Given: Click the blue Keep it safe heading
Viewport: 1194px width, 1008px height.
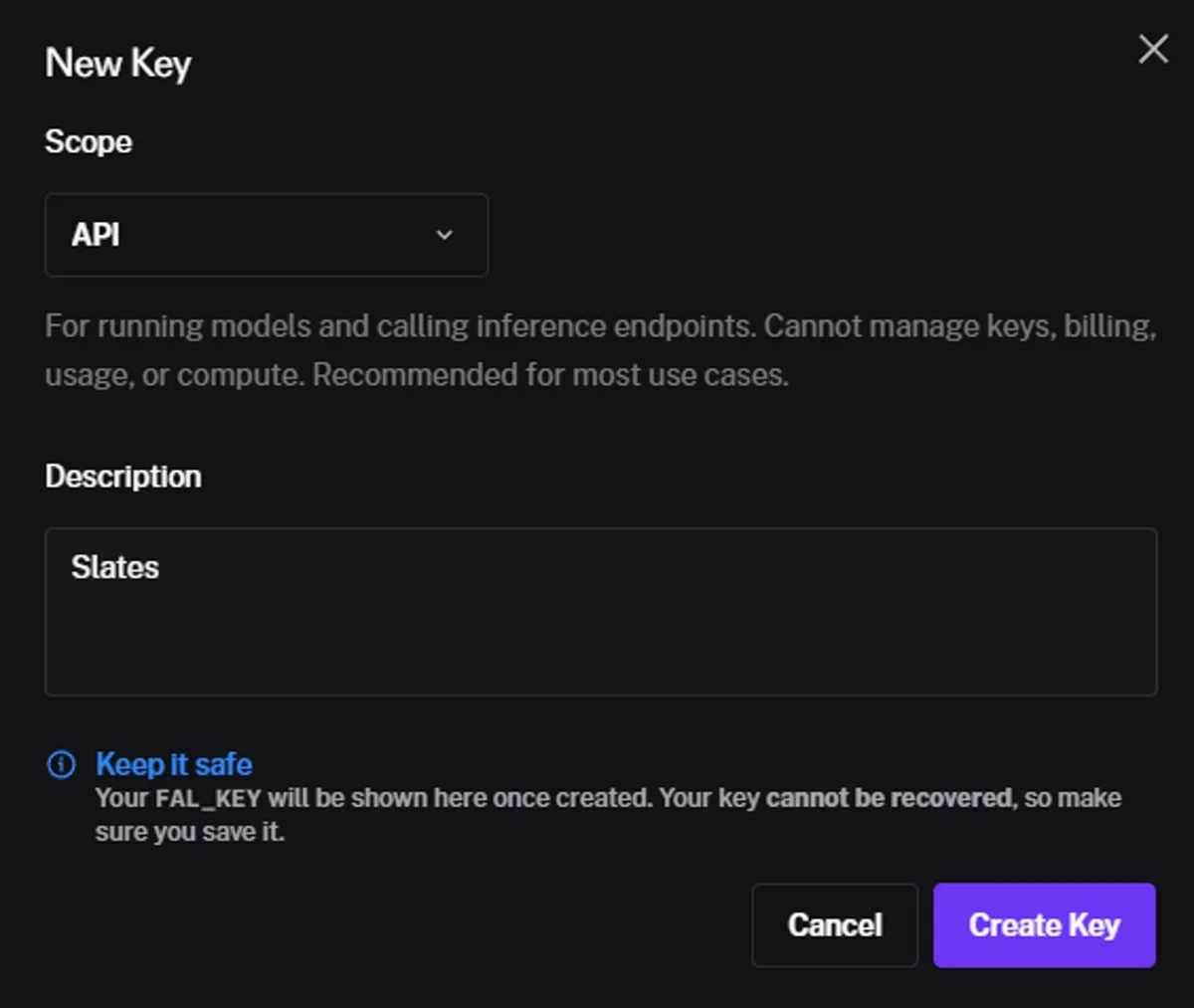Looking at the screenshot, I should 174,764.
